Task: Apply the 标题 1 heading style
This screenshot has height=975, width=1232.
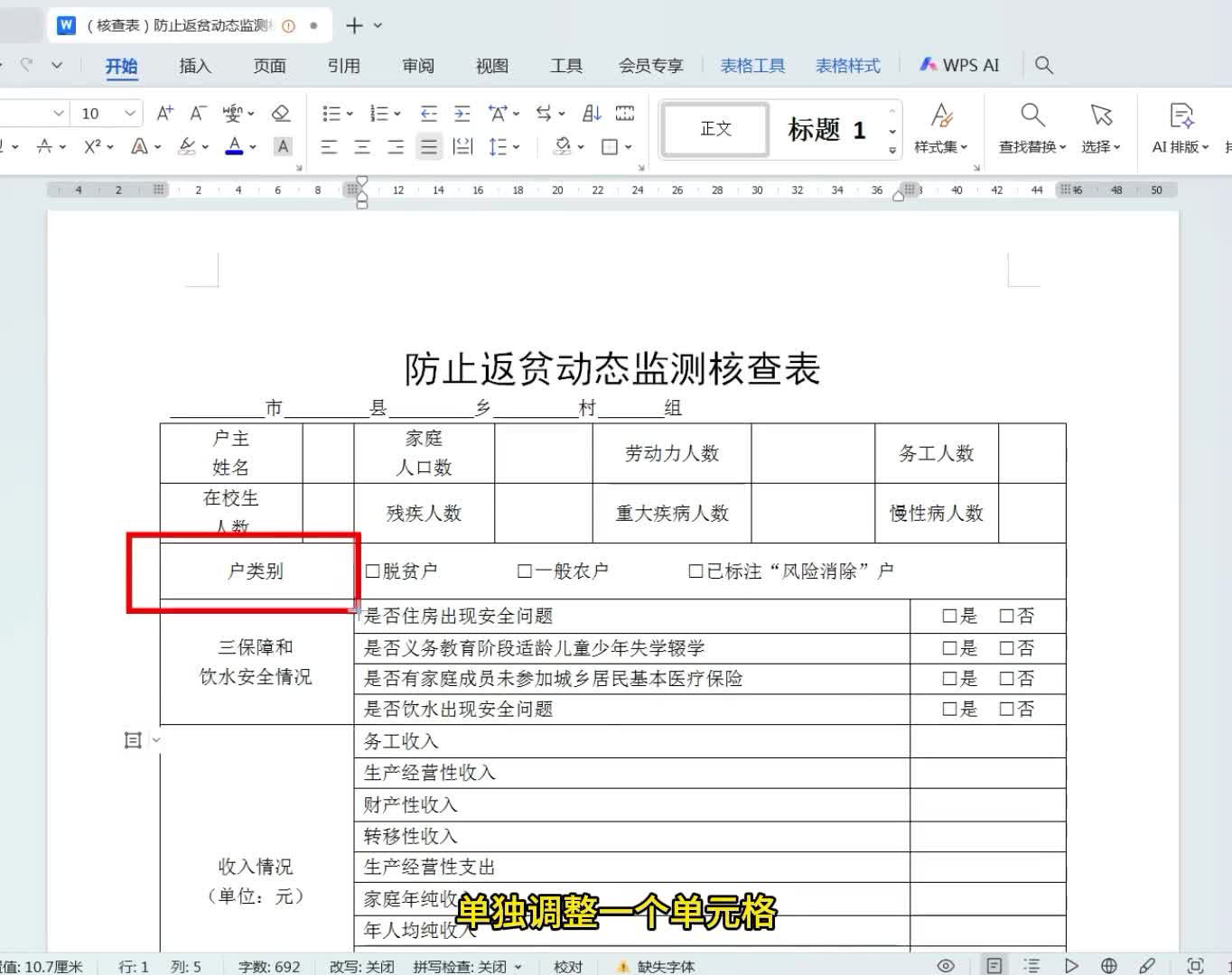Action: 826,130
